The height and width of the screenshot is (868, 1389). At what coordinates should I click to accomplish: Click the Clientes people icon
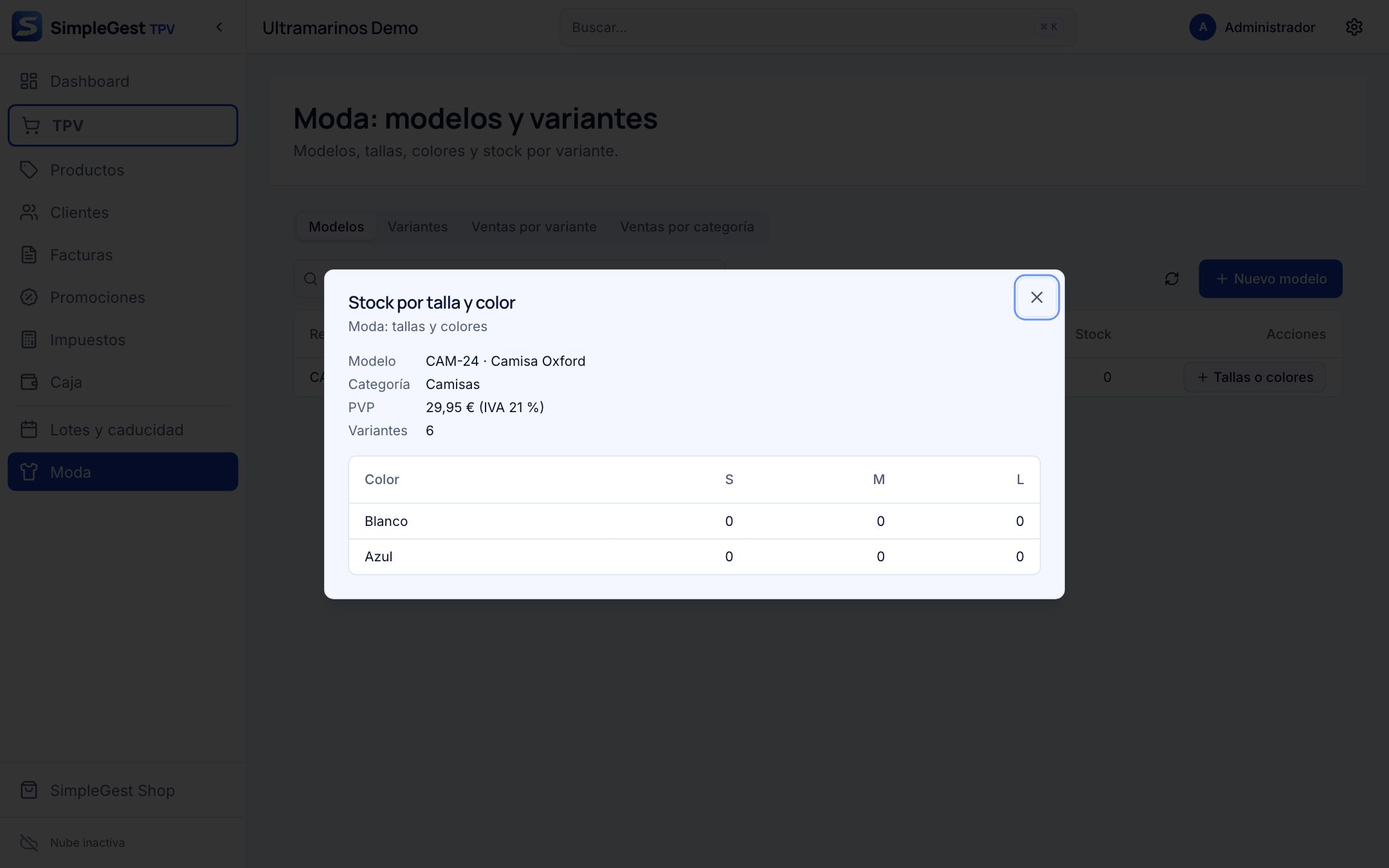(29, 212)
